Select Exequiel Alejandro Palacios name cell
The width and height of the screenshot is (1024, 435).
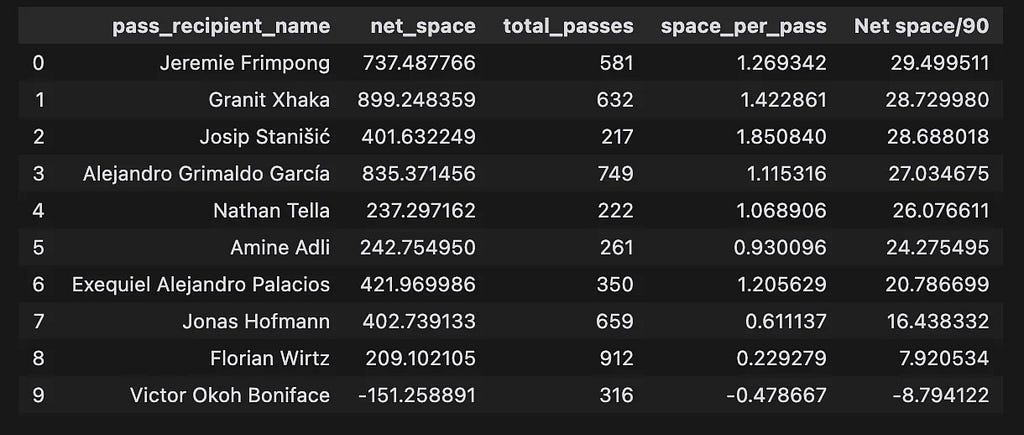201,285
